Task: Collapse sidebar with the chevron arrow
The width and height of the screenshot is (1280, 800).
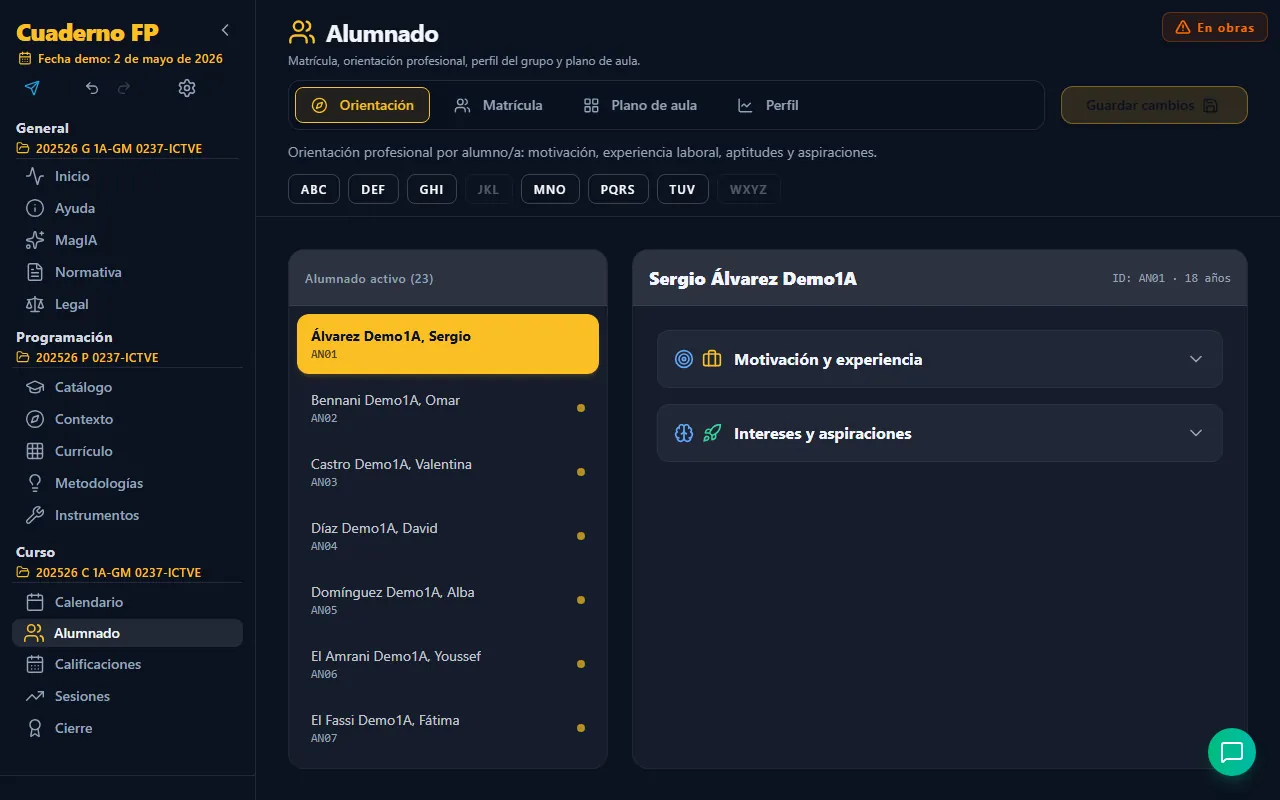Action: [x=225, y=30]
